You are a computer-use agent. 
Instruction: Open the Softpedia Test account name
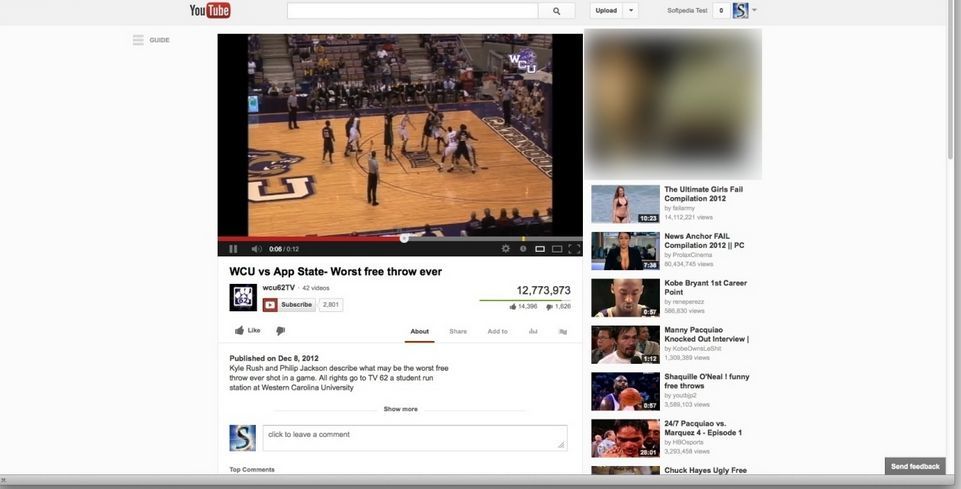tap(687, 10)
